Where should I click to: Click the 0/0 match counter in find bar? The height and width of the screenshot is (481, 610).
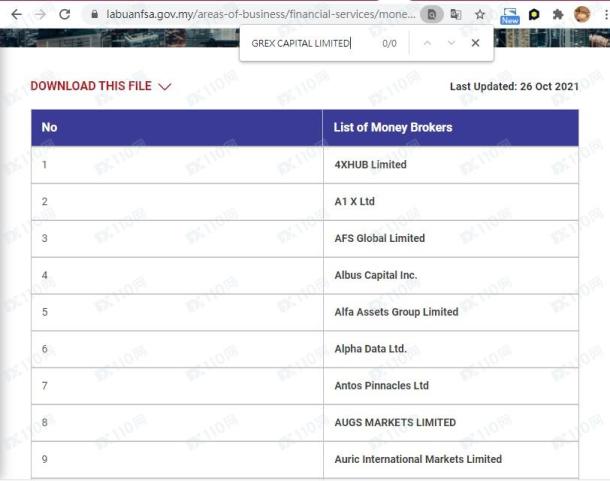click(389, 43)
